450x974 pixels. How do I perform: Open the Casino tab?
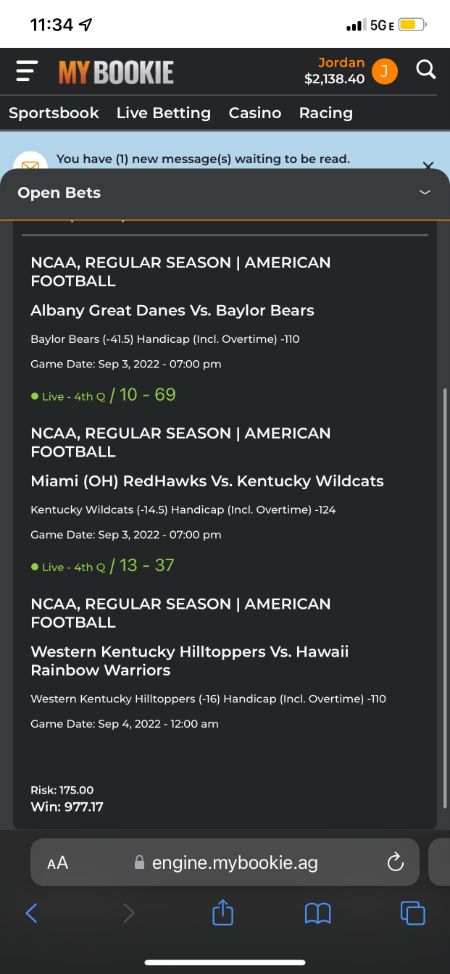(255, 113)
